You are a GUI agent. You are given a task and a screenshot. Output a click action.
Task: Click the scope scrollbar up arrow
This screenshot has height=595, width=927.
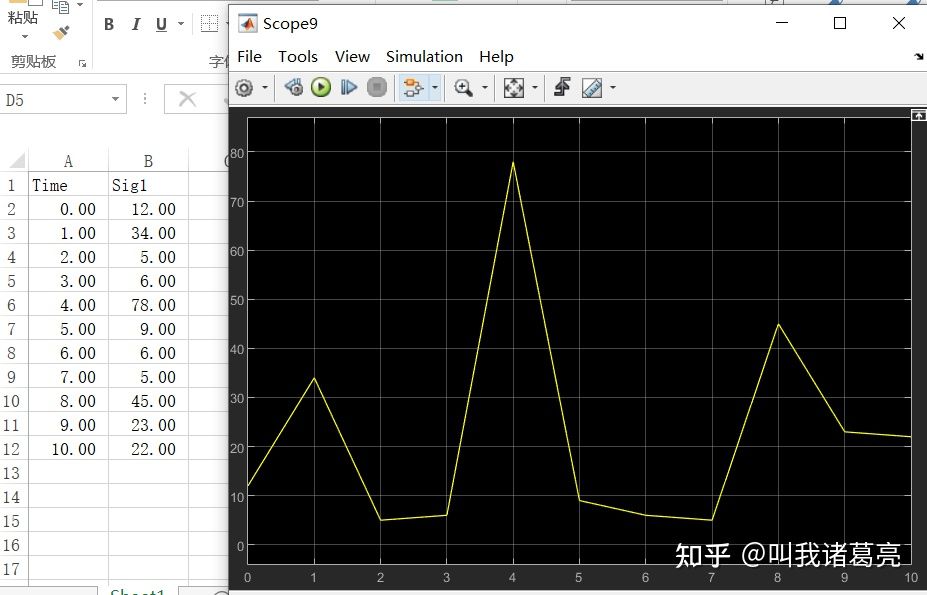[919, 115]
